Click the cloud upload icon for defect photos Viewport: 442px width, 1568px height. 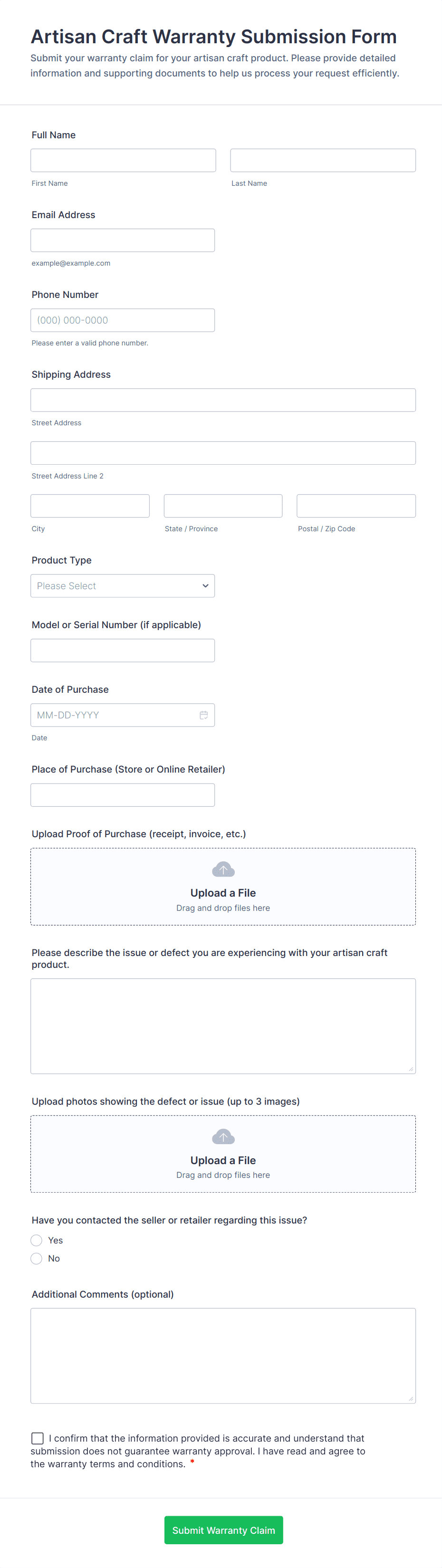(x=223, y=1137)
